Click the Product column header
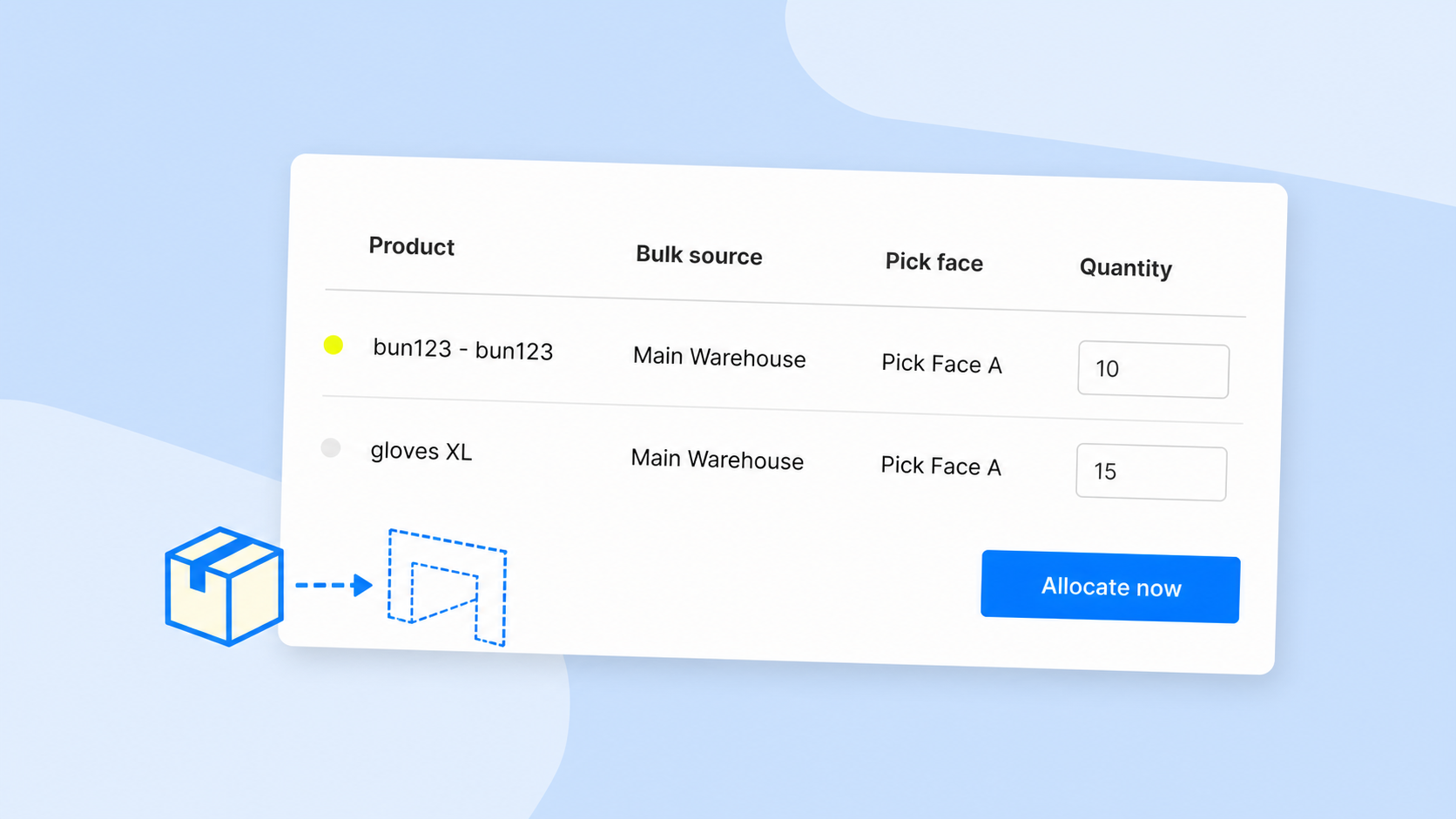Image resolution: width=1456 pixels, height=819 pixels. (x=411, y=246)
